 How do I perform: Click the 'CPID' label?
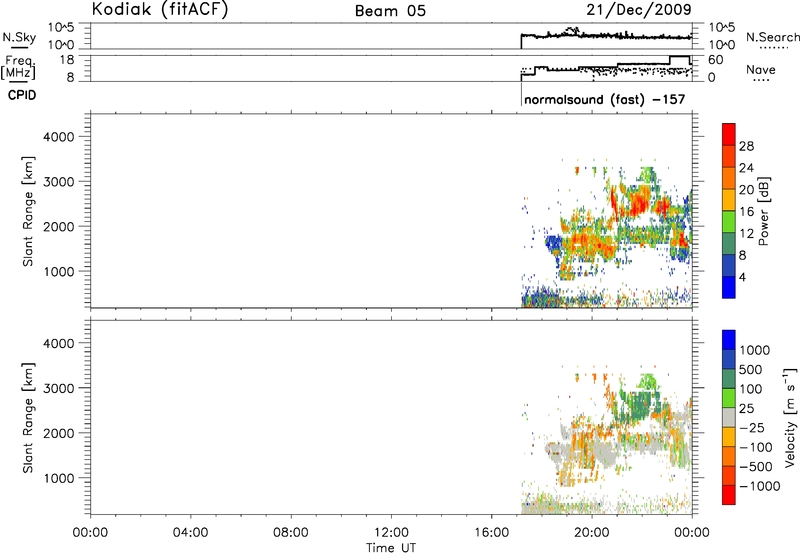pyautogui.click(x=22, y=95)
